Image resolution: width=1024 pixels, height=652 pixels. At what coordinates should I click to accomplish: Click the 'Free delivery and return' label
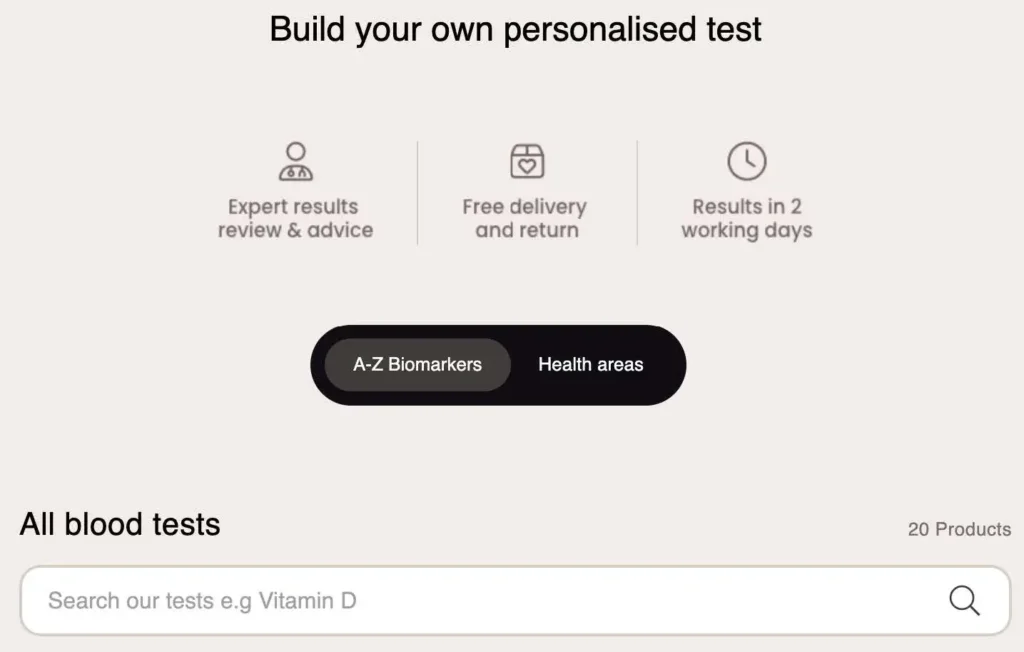(x=526, y=218)
